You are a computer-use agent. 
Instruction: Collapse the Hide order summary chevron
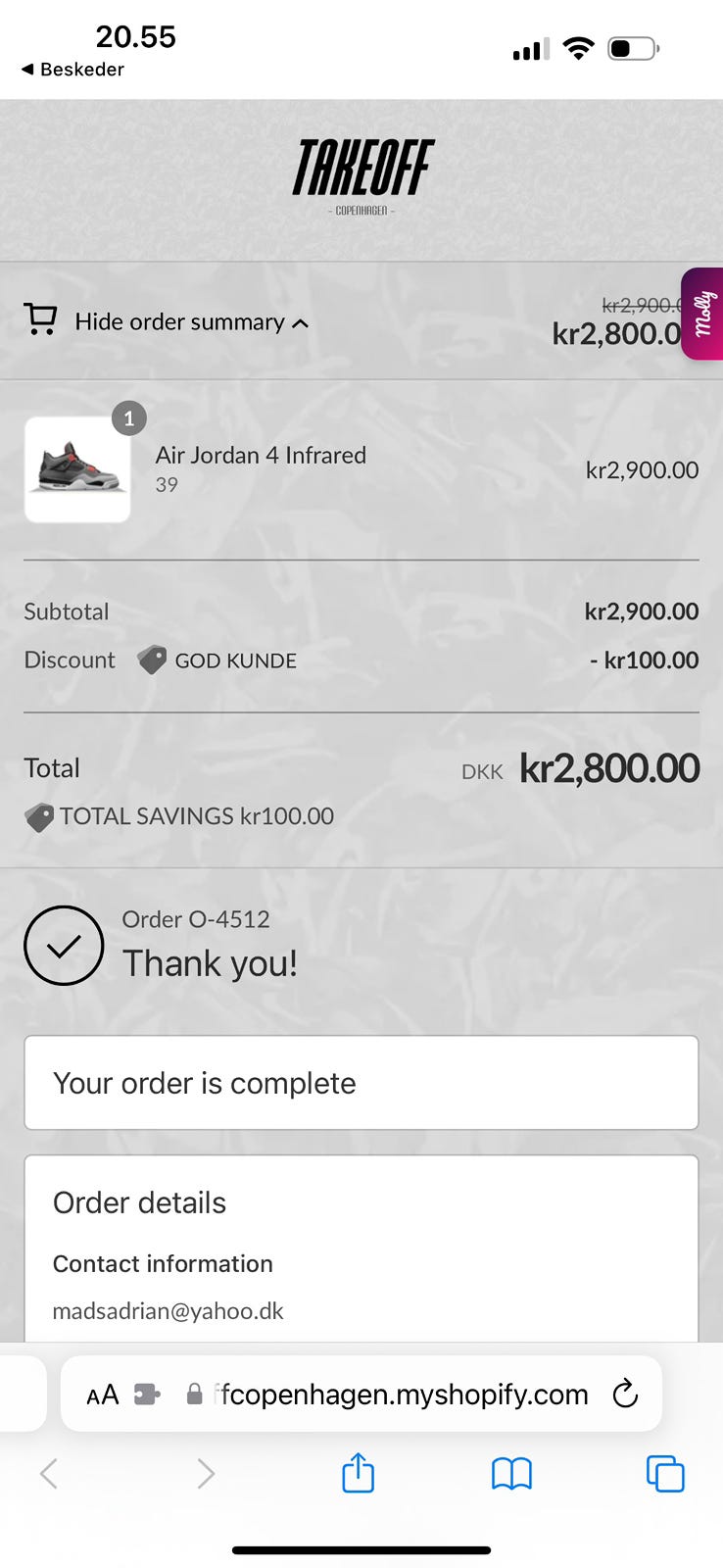301,323
